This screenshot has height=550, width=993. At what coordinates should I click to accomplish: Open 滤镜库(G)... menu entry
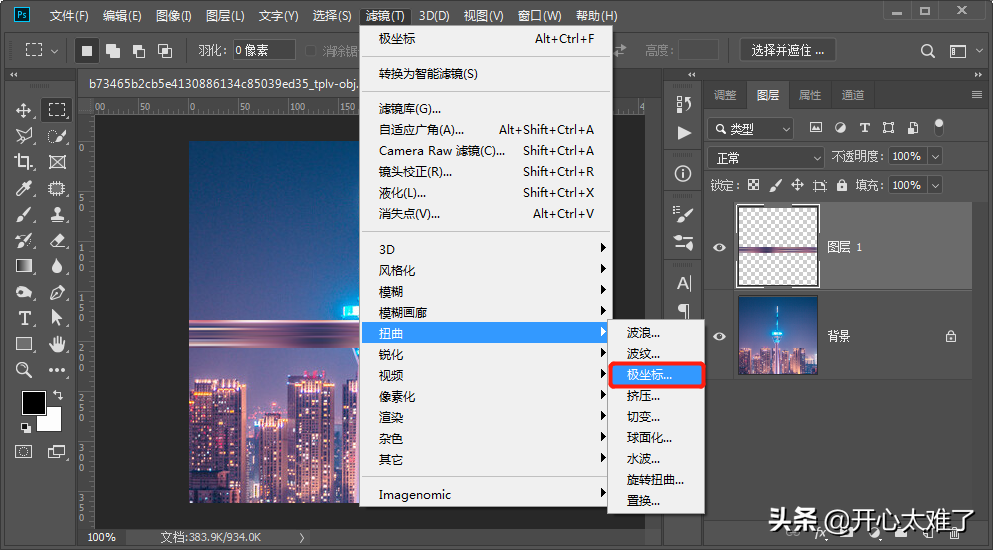pos(486,109)
